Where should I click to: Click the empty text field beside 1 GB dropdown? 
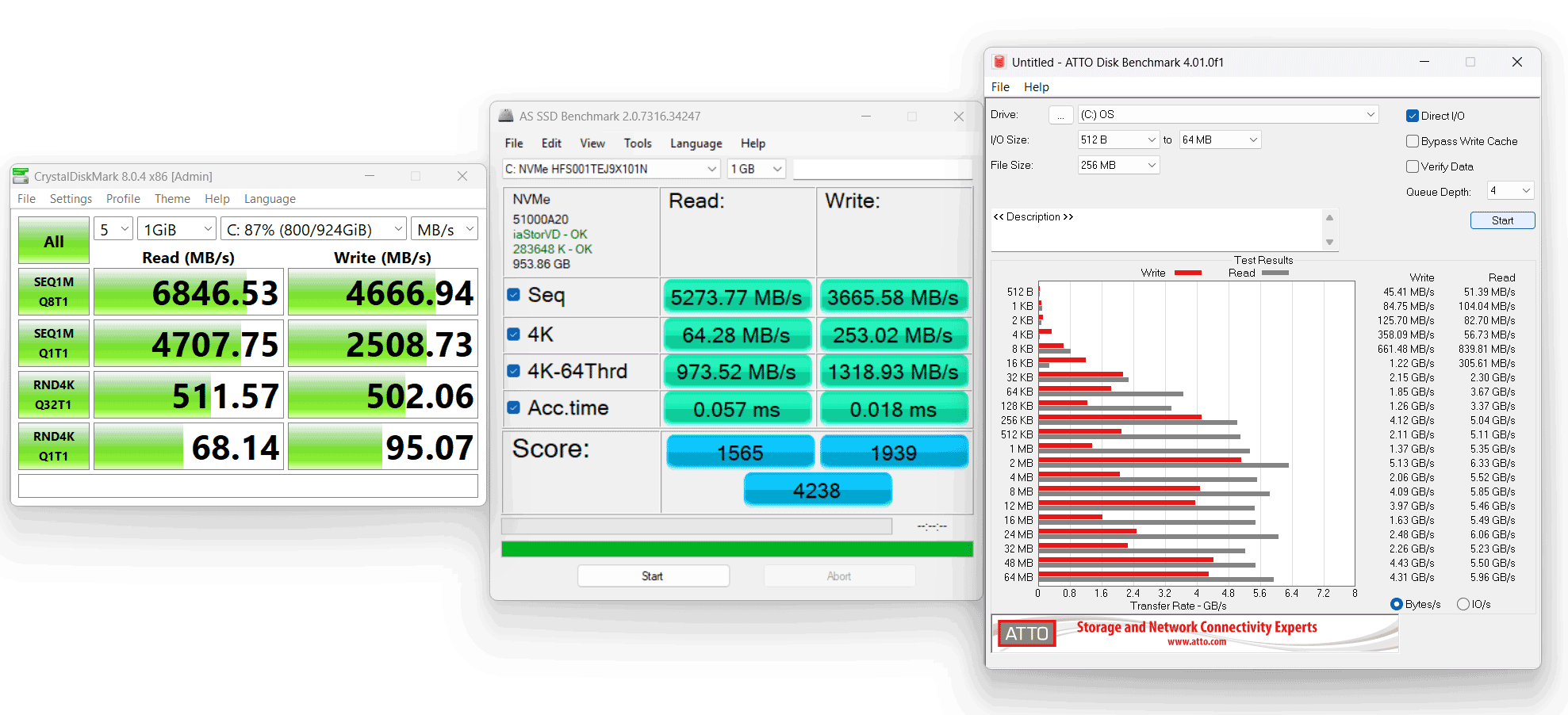882,169
